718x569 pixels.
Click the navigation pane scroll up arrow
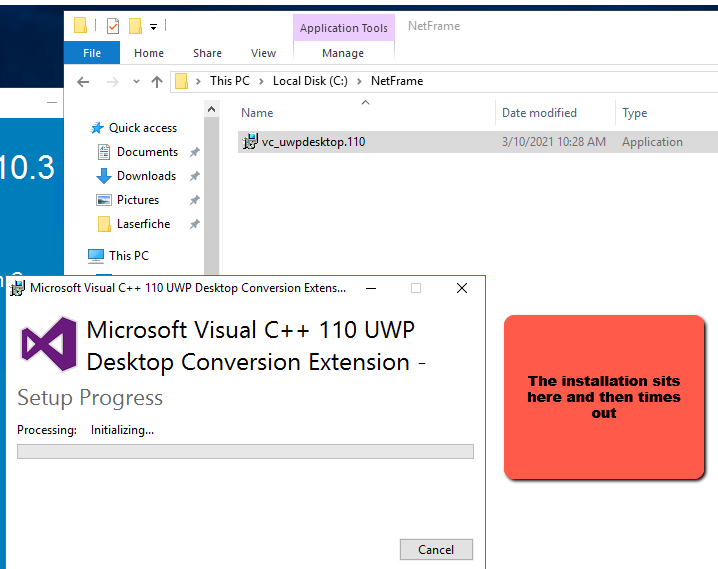[211, 109]
